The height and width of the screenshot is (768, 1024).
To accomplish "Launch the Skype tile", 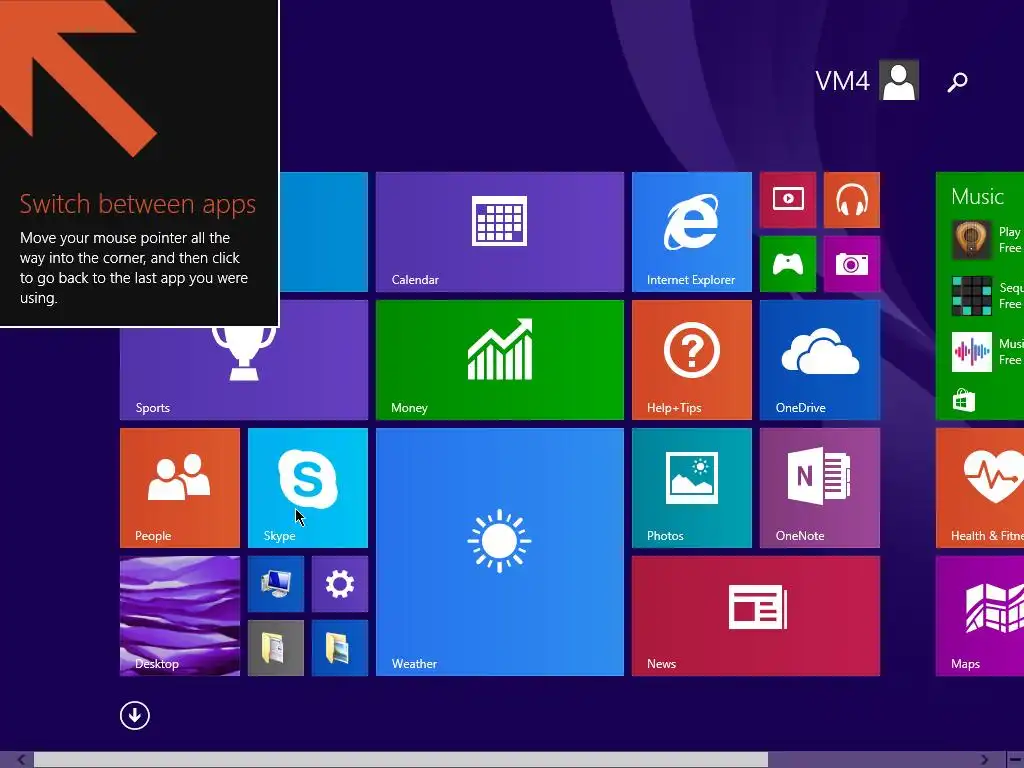I will click(x=308, y=488).
